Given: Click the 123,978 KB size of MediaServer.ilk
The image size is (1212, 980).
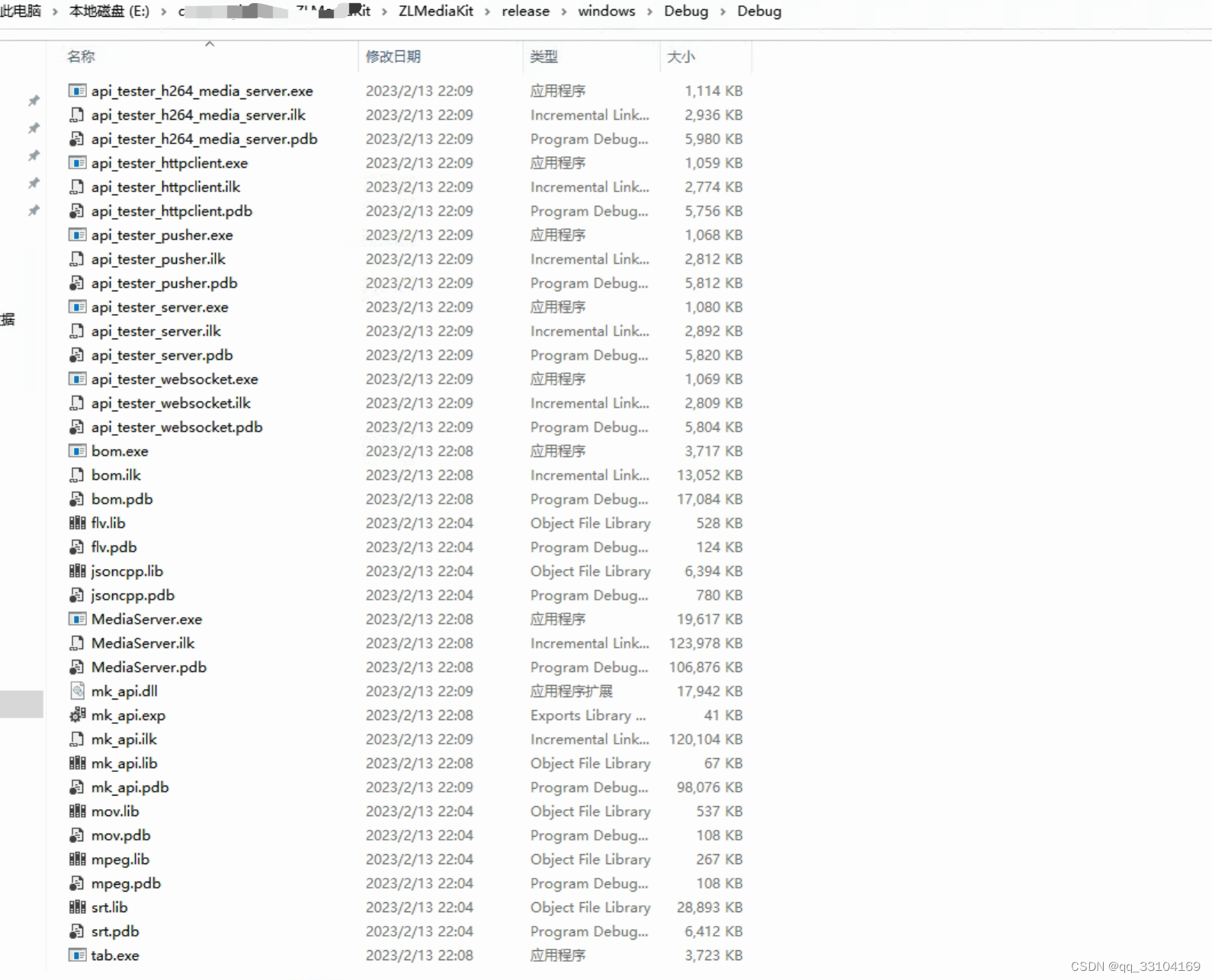Looking at the screenshot, I should 706,643.
